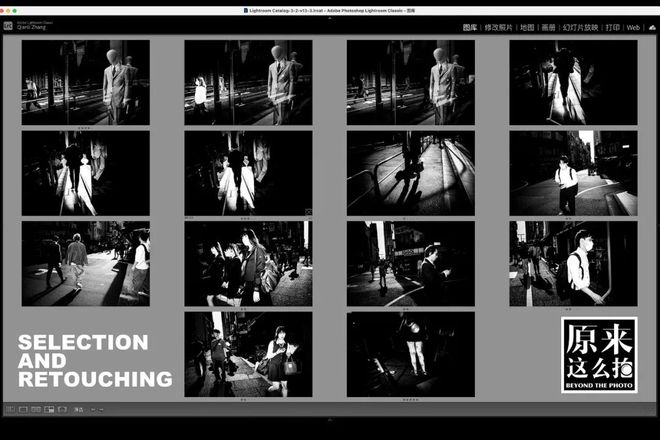The height and width of the screenshot is (440, 660).
Task: Open the Web module
Action: click(633, 27)
